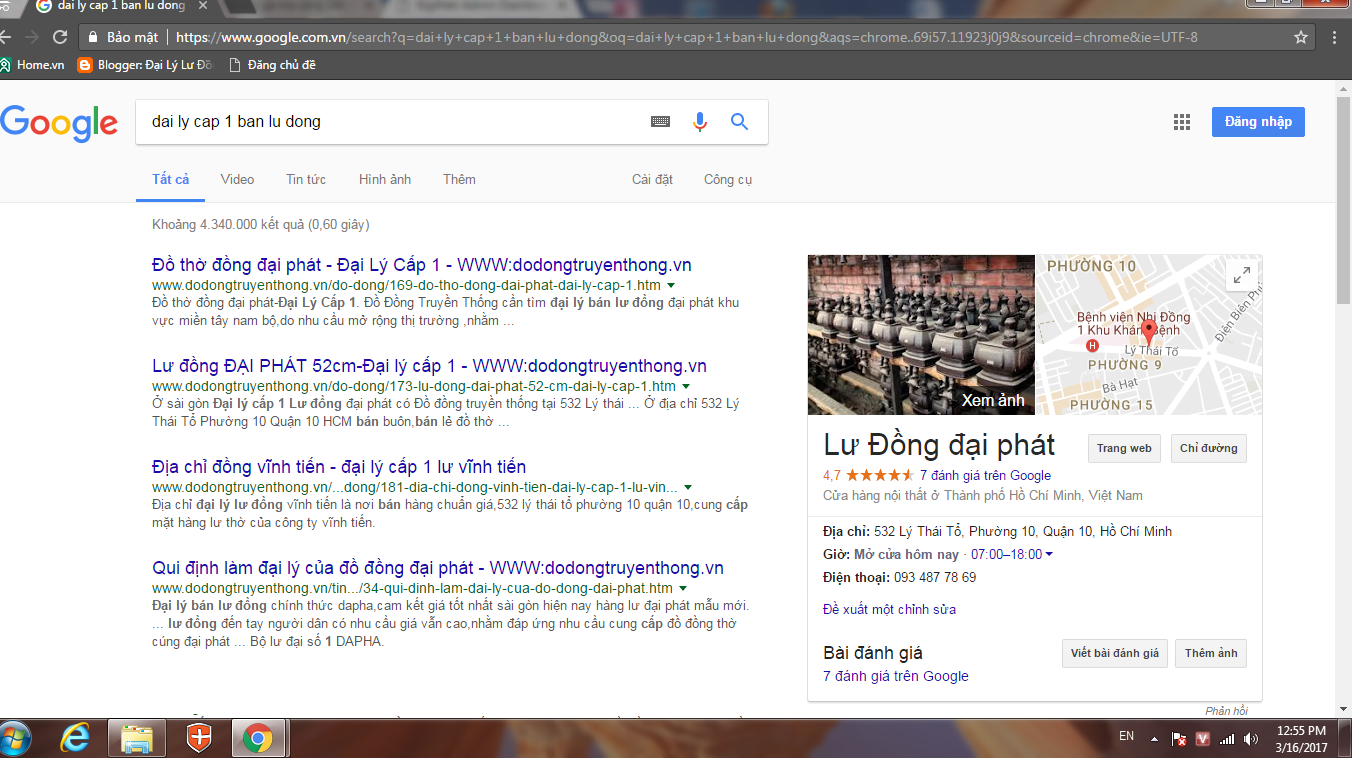Image resolution: width=1366 pixels, height=768 pixels.
Task: Expand the map with the fullscreen icon
Action: tap(1242, 275)
